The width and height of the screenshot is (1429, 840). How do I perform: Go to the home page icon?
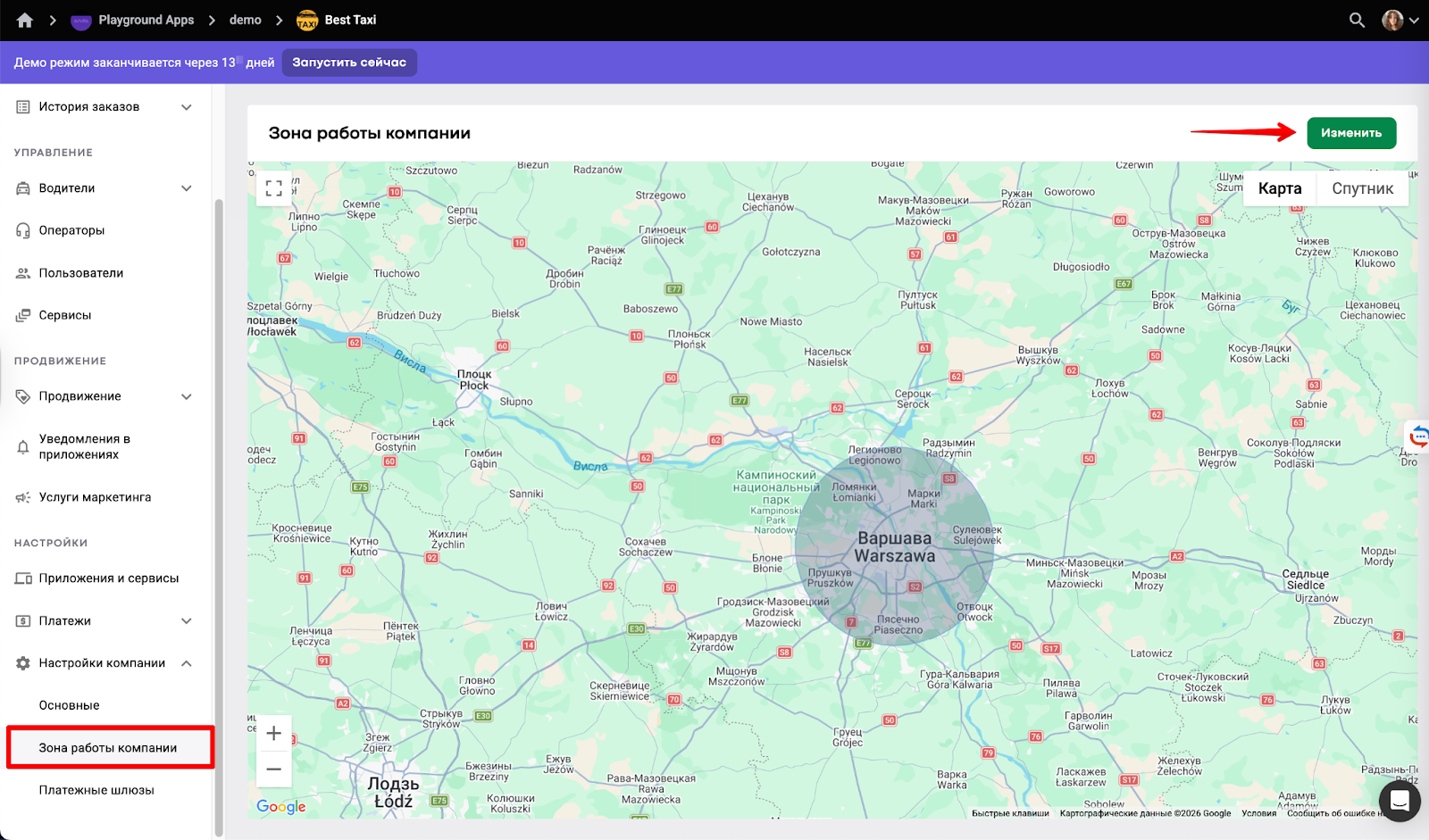[24, 20]
